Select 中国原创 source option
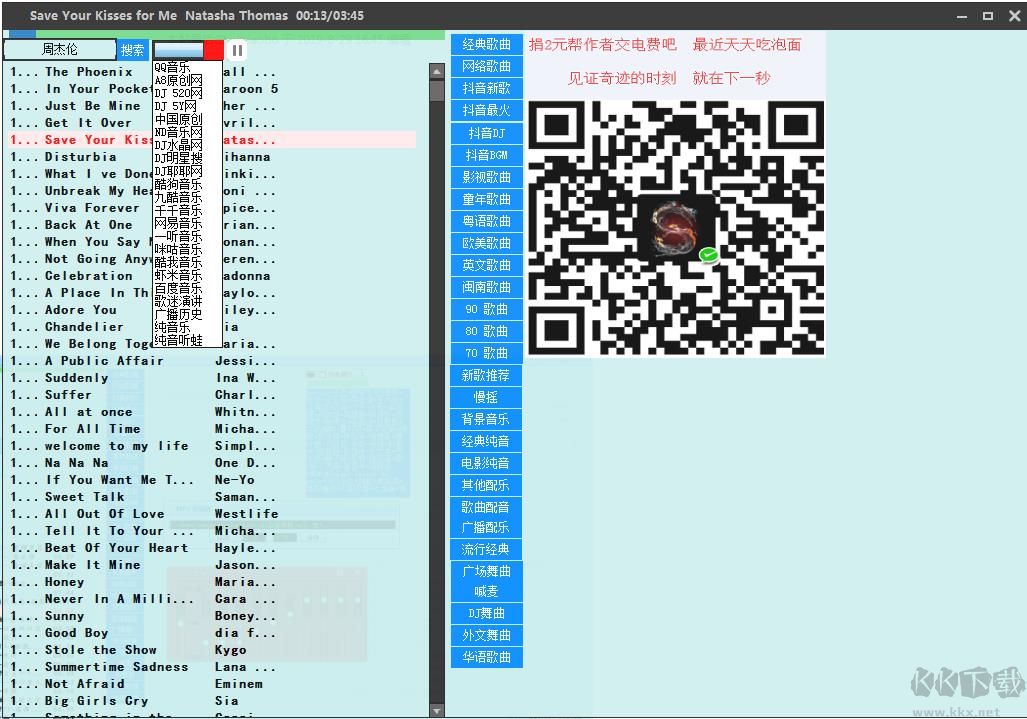 tap(187, 119)
